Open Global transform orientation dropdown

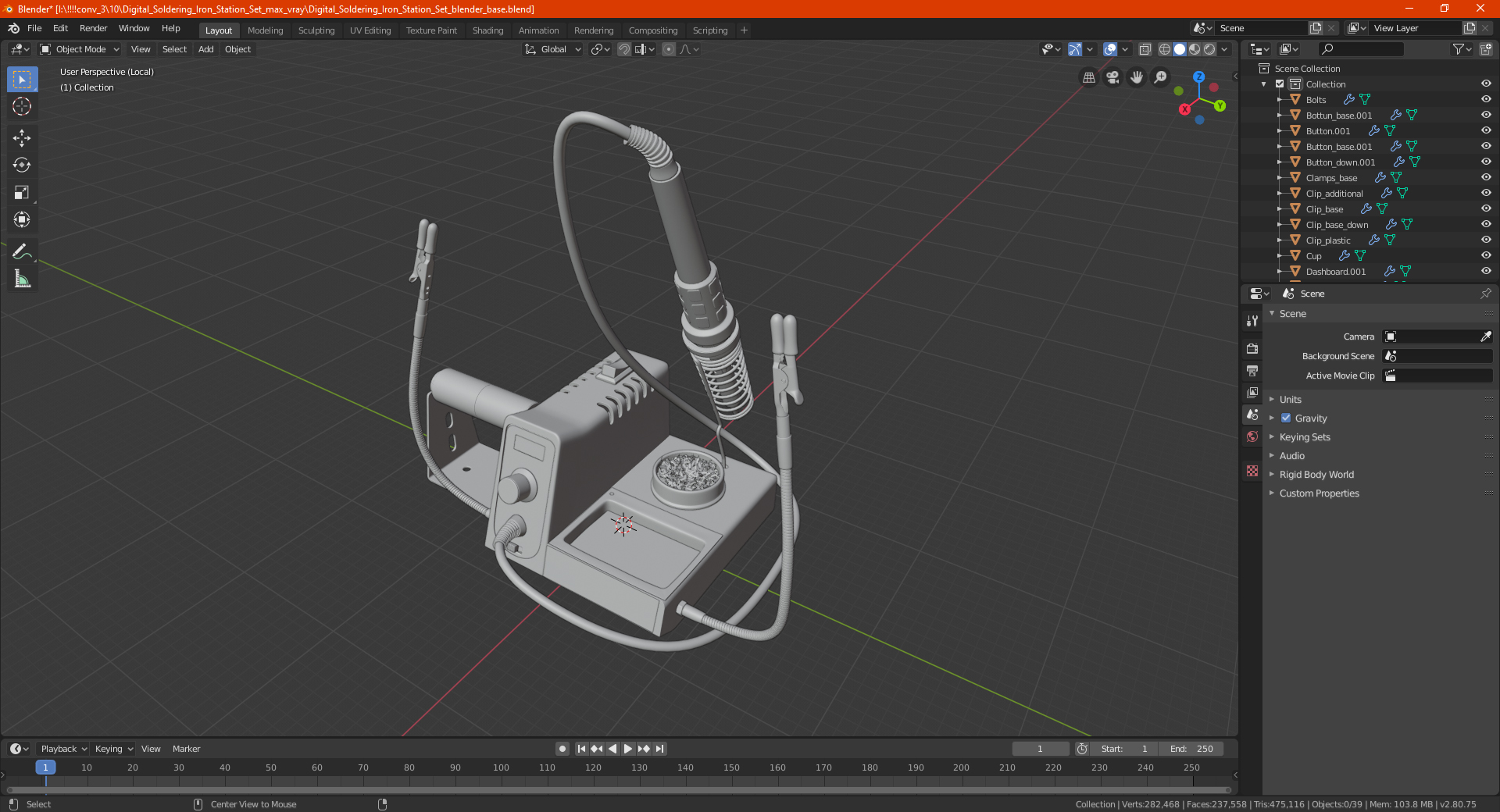pyautogui.click(x=552, y=49)
